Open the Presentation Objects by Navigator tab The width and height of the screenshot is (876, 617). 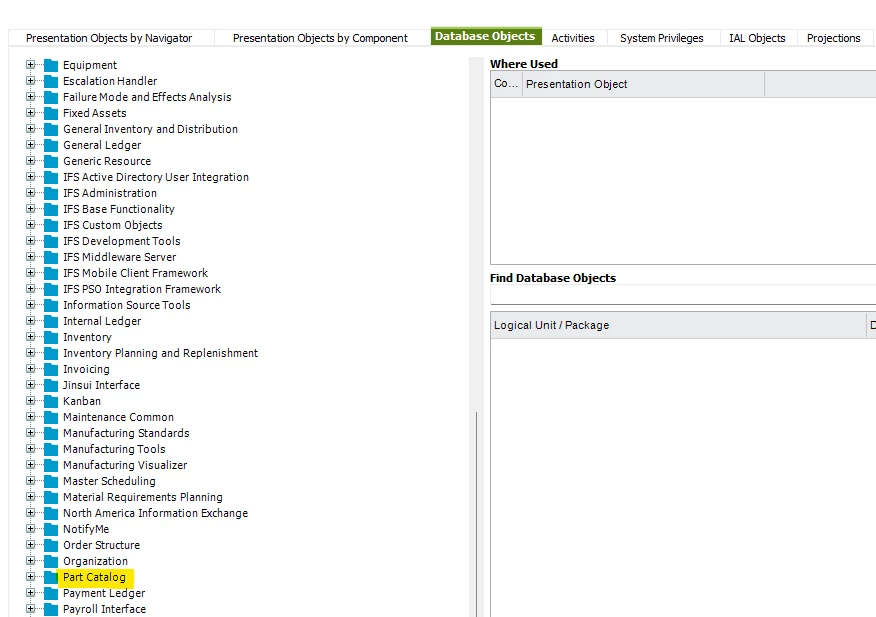point(109,38)
